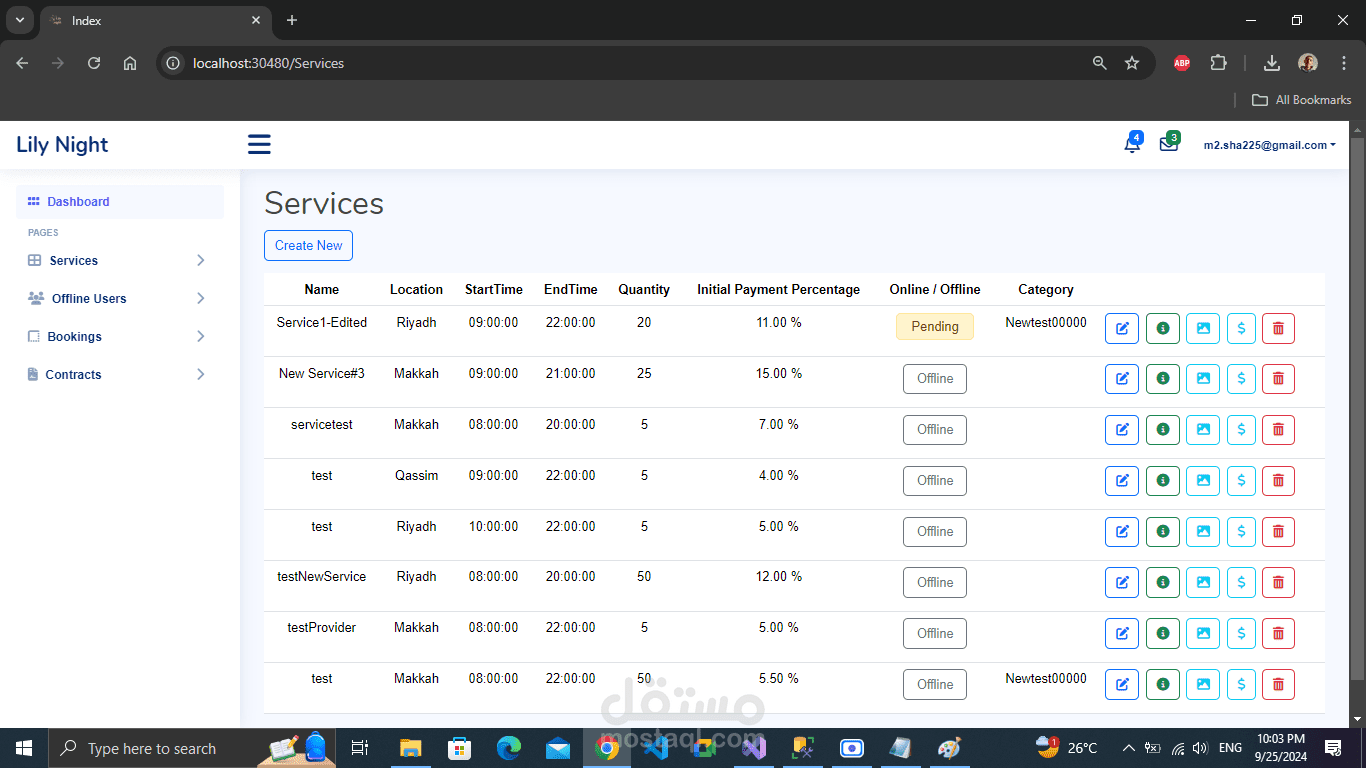Open the tab search dropdown arrow
Image resolution: width=1366 pixels, height=768 pixels.
tap(19, 20)
